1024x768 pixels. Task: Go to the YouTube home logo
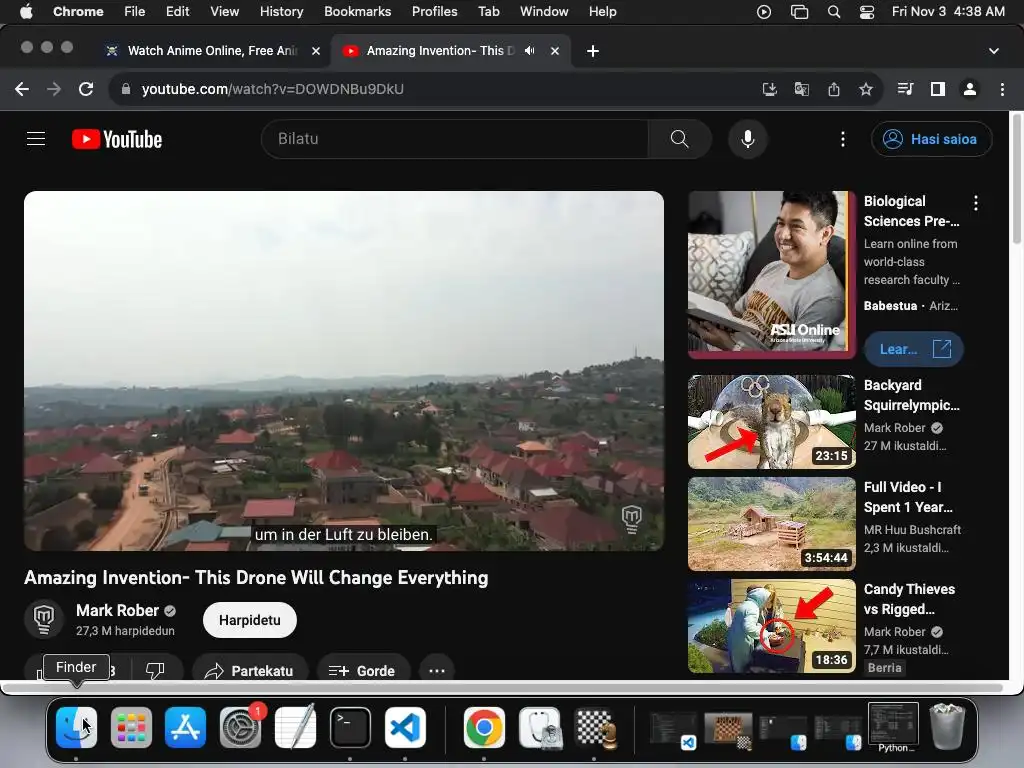point(117,139)
